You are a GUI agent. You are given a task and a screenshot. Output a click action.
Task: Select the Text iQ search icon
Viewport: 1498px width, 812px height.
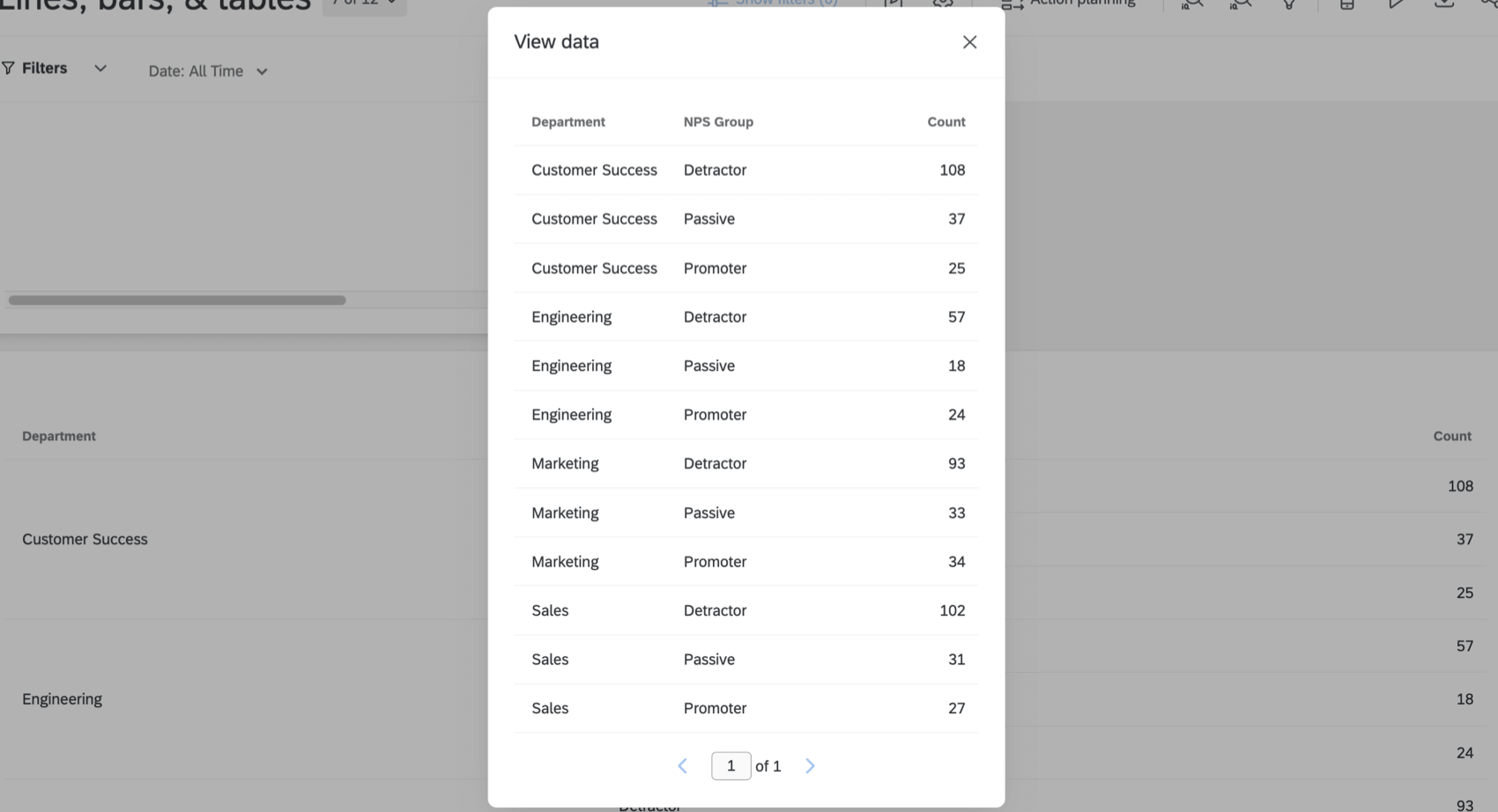tap(1191, 4)
